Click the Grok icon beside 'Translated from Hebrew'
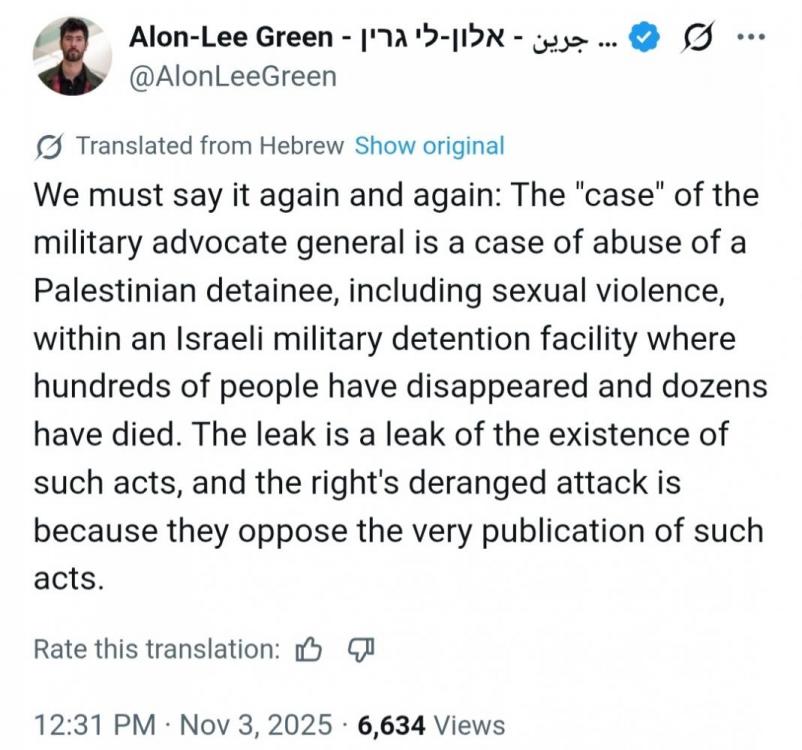Viewport: 802px width, 750px height. (48, 147)
